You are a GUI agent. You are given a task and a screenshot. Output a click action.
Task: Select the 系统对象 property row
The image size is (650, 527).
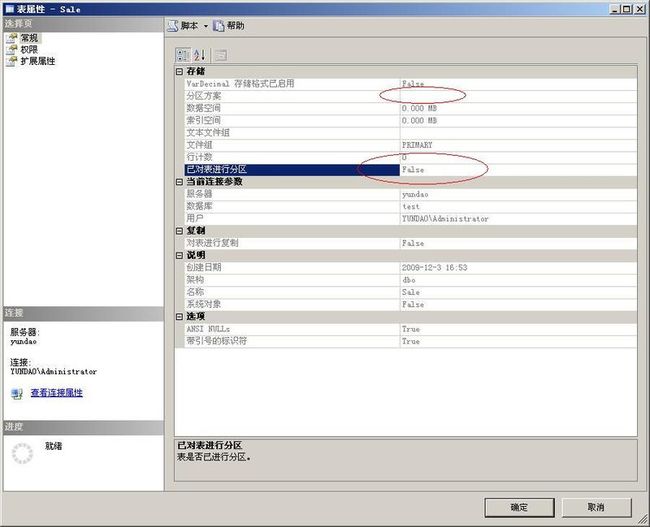pyautogui.click(x=410, y=304)
